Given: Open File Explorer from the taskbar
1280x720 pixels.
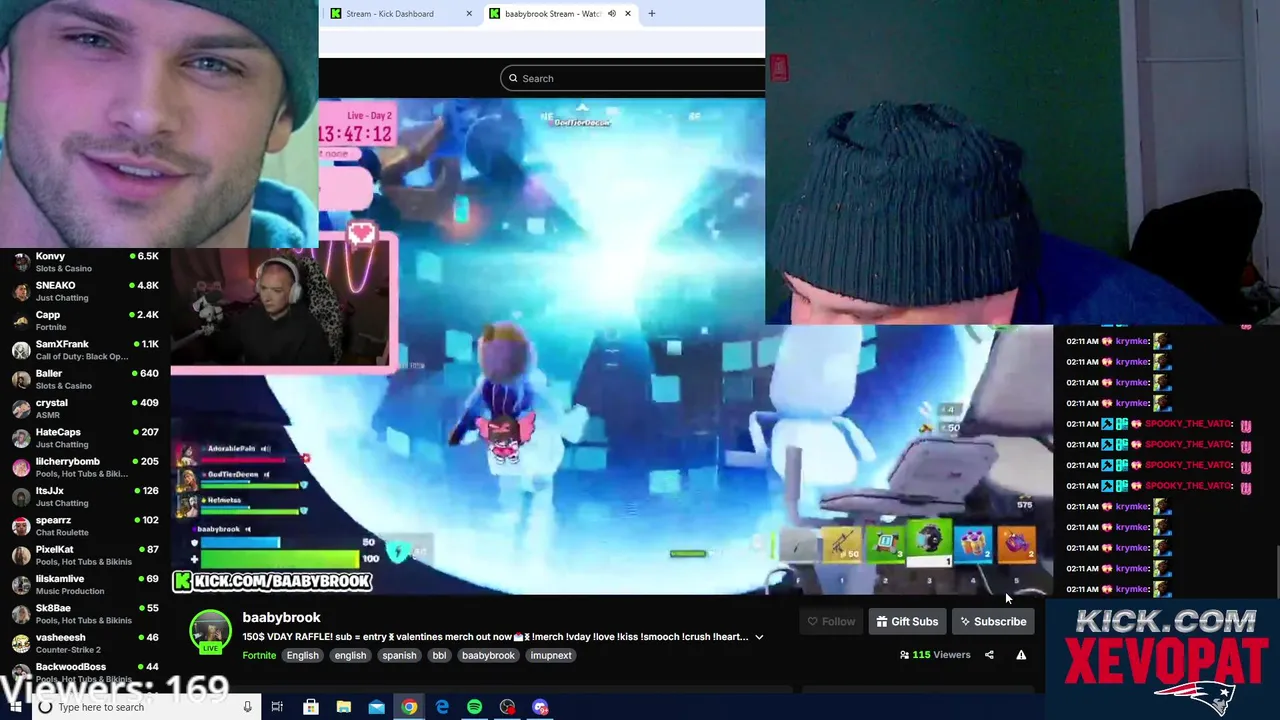Looking at the screenshot, I should (343, 707).
